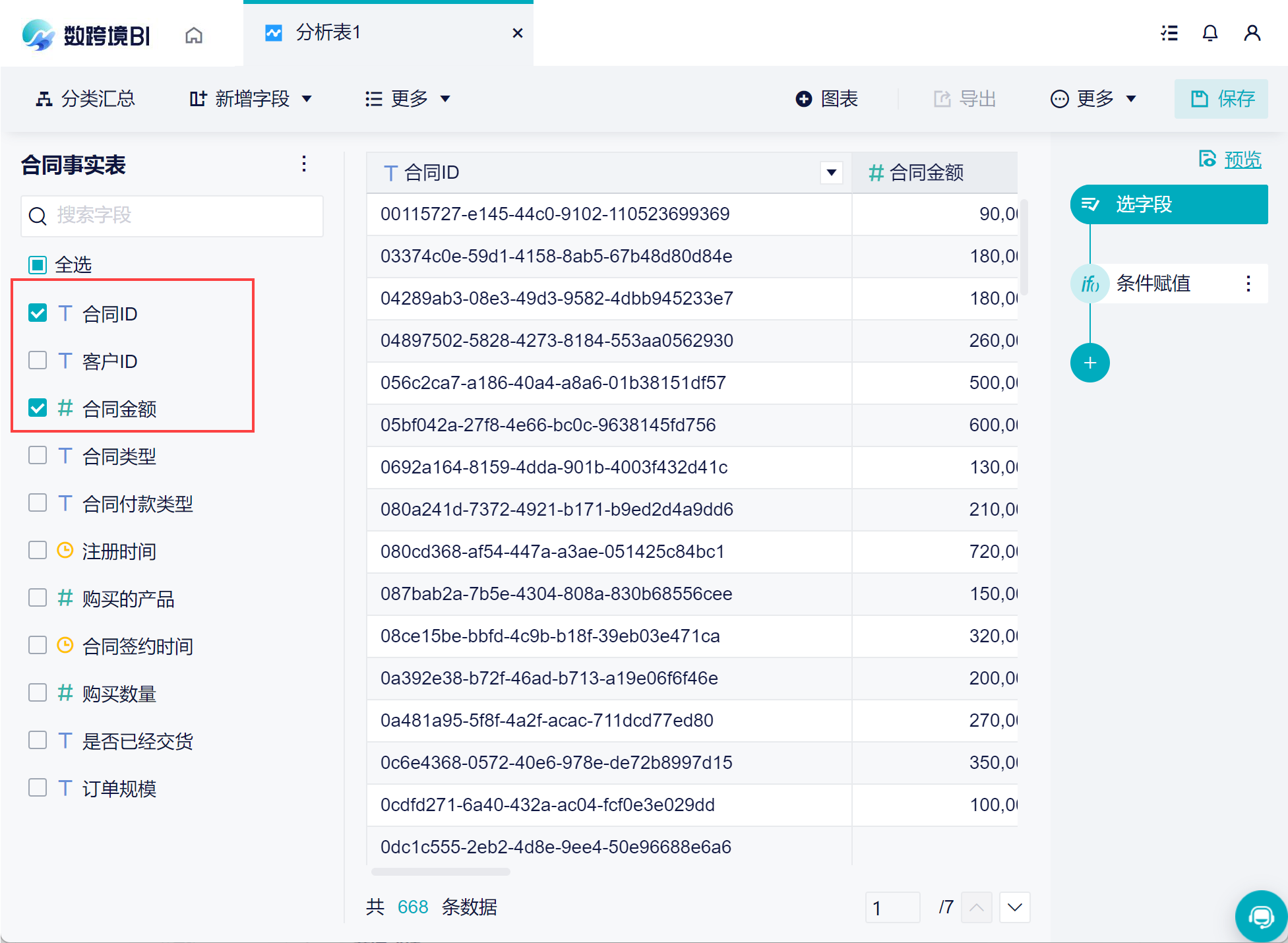Open the notification bell
Viewport: 1288px width, 943px height.
(1210, 33)
